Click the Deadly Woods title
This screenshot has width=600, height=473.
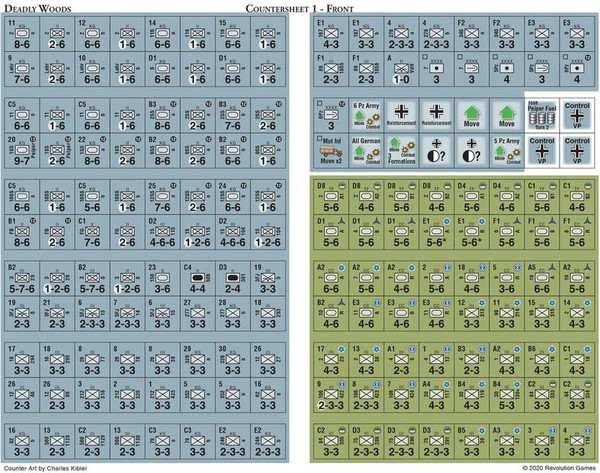39,8
